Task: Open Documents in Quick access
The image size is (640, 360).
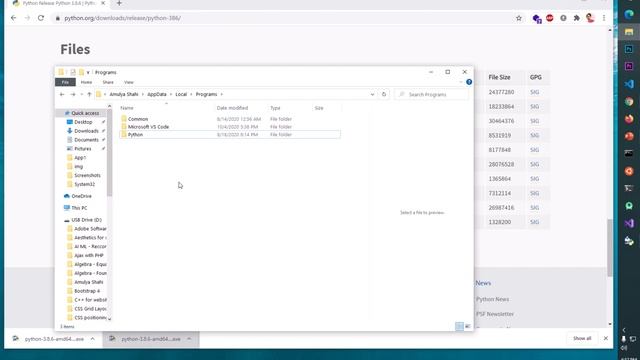Action: tap(86, 140)
